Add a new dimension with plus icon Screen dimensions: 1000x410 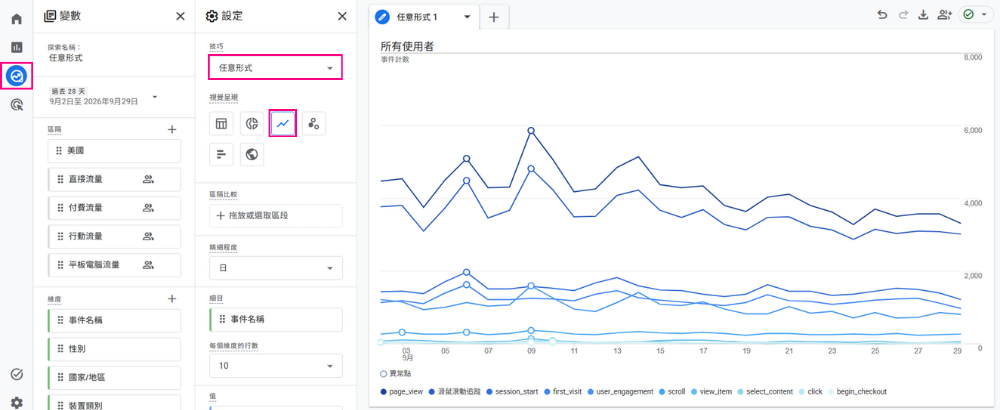(172, 298)
